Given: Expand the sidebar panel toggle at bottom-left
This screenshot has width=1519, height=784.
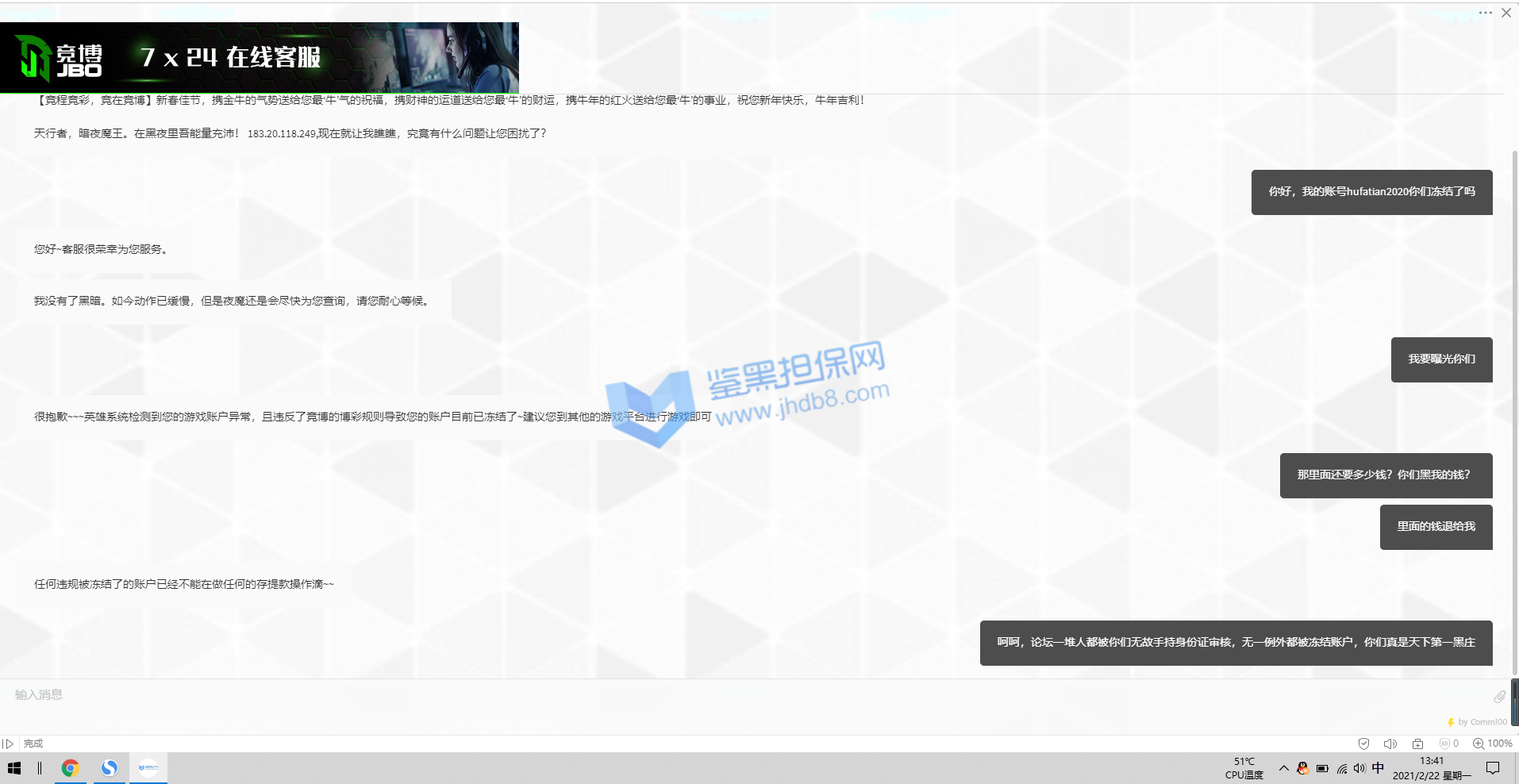Looking at the screenshot, I should (9, 744).
